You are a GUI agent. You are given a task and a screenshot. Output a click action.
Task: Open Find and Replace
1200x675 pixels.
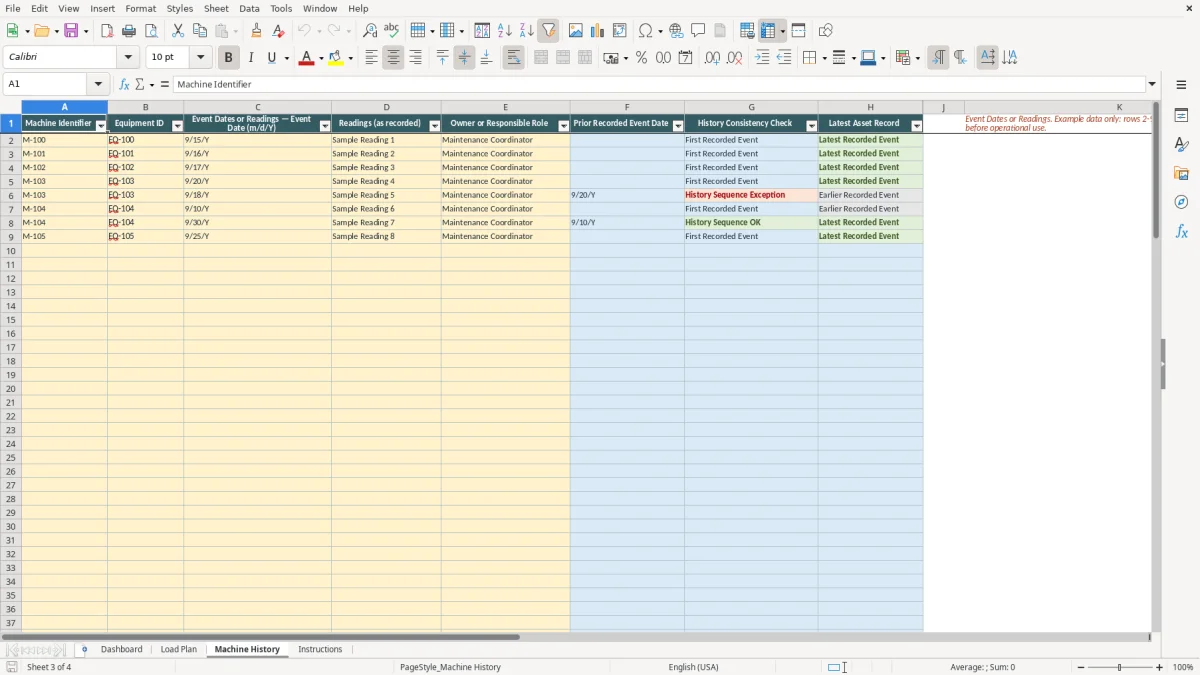tap(370, 31)
